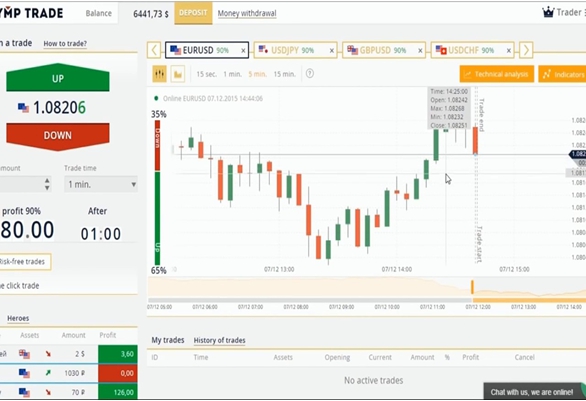The image size is (586, 401).
Task: Select the 1 min. chart interval
Action: pyautogui.click(x=232, y=74)
